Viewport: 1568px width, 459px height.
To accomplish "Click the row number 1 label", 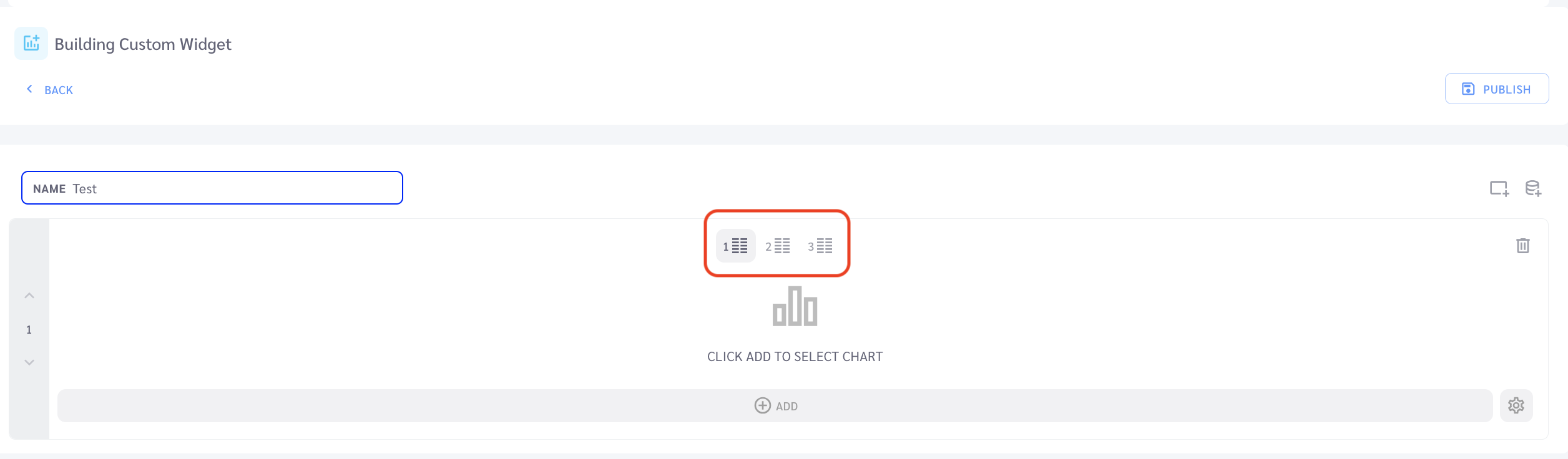I will pyautogui.click(x=29, y=329).
